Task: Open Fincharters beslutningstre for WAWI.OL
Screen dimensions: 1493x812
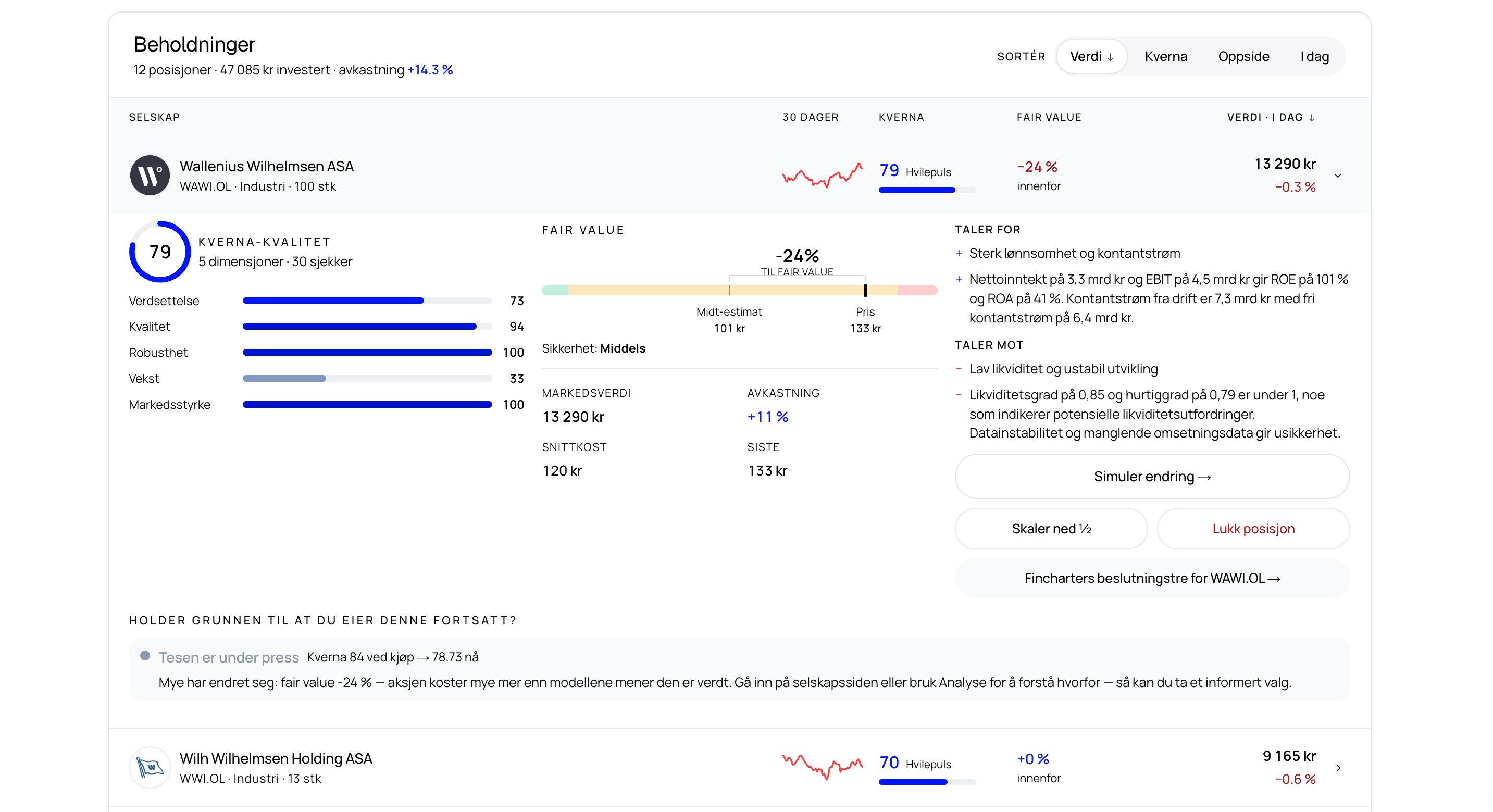Action: coord(1152,579)
